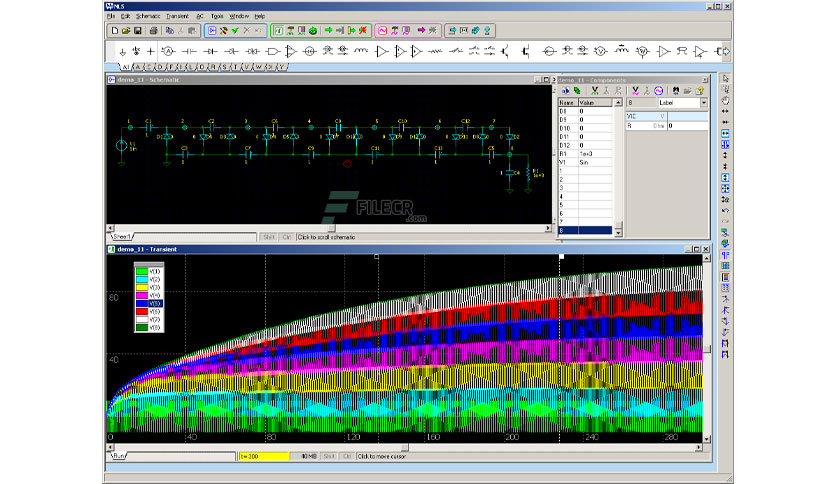Open the Transient menu
836x484 pixels.
coord(177,17)
